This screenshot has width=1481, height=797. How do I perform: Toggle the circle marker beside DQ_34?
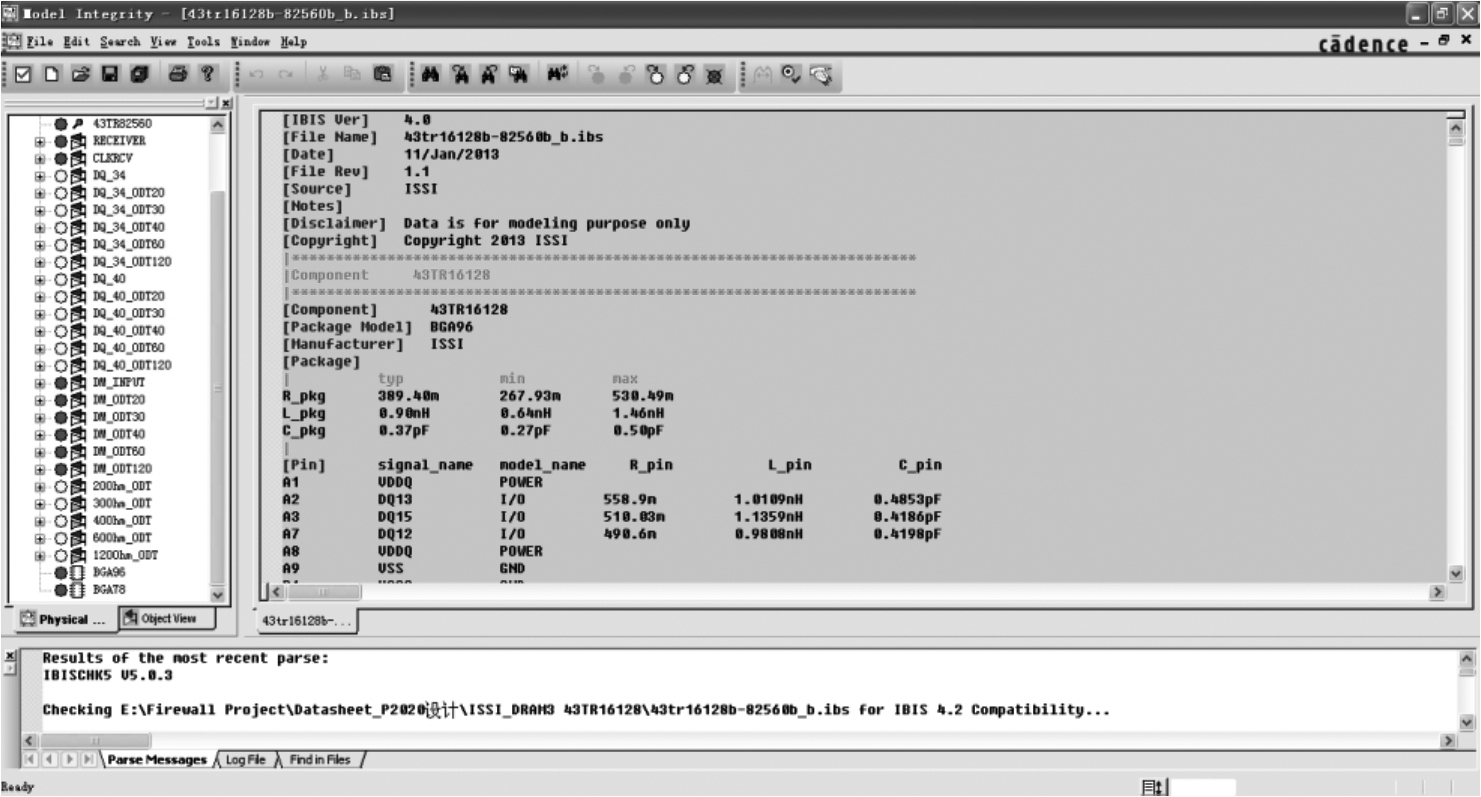tap(61, 175)
